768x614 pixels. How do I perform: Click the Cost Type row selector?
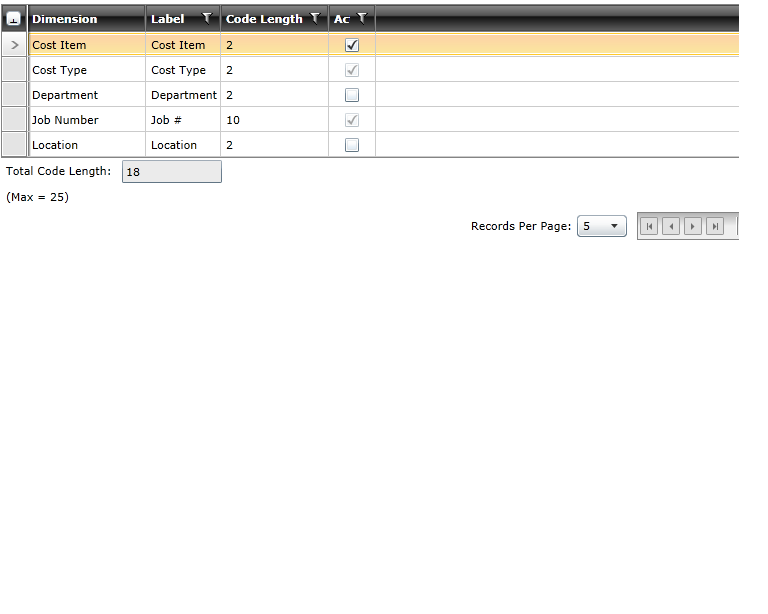coord(14,70)
